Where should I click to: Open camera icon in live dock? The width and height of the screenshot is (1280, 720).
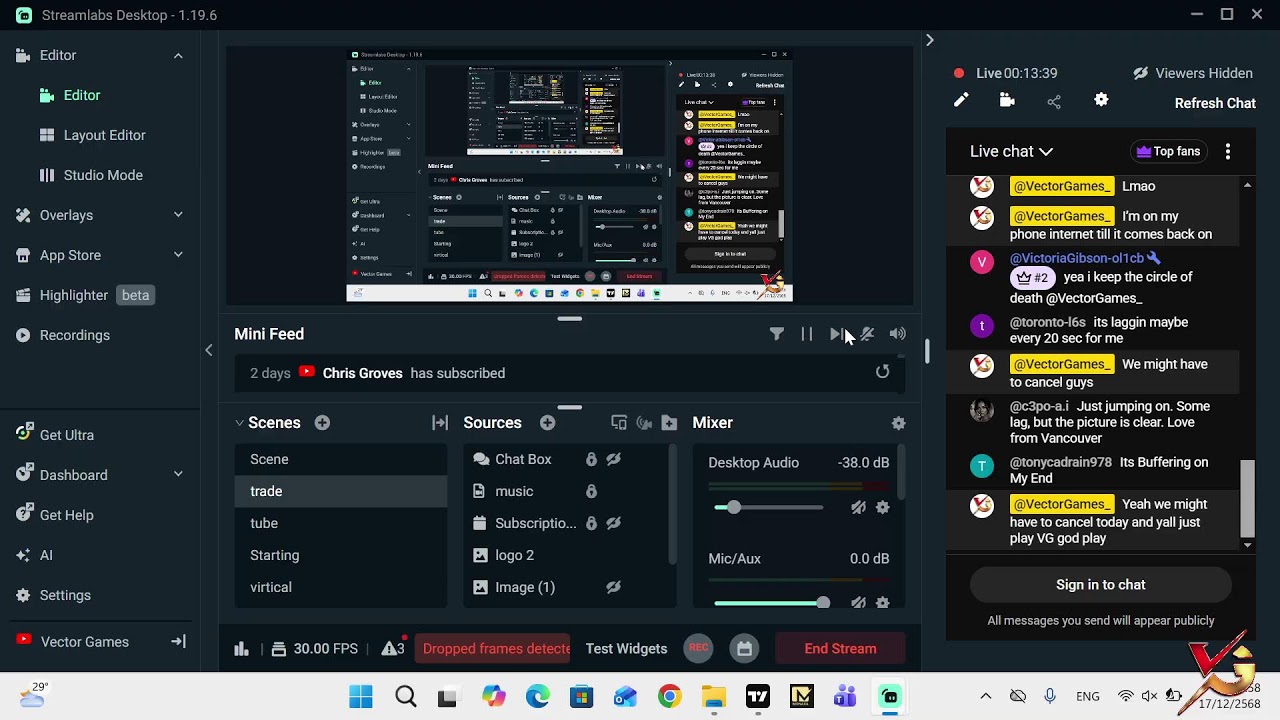pyautogui.click(x=1007, y=100)
